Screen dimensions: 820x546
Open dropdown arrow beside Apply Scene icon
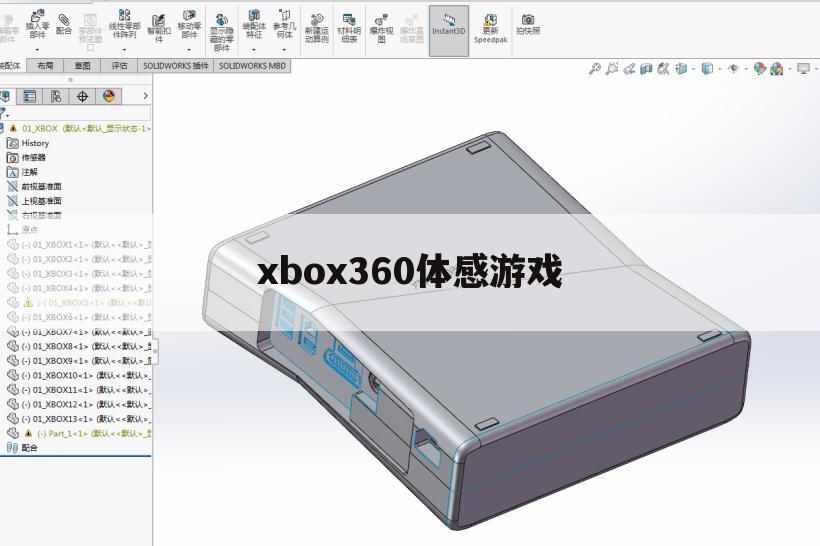point(790,69)
